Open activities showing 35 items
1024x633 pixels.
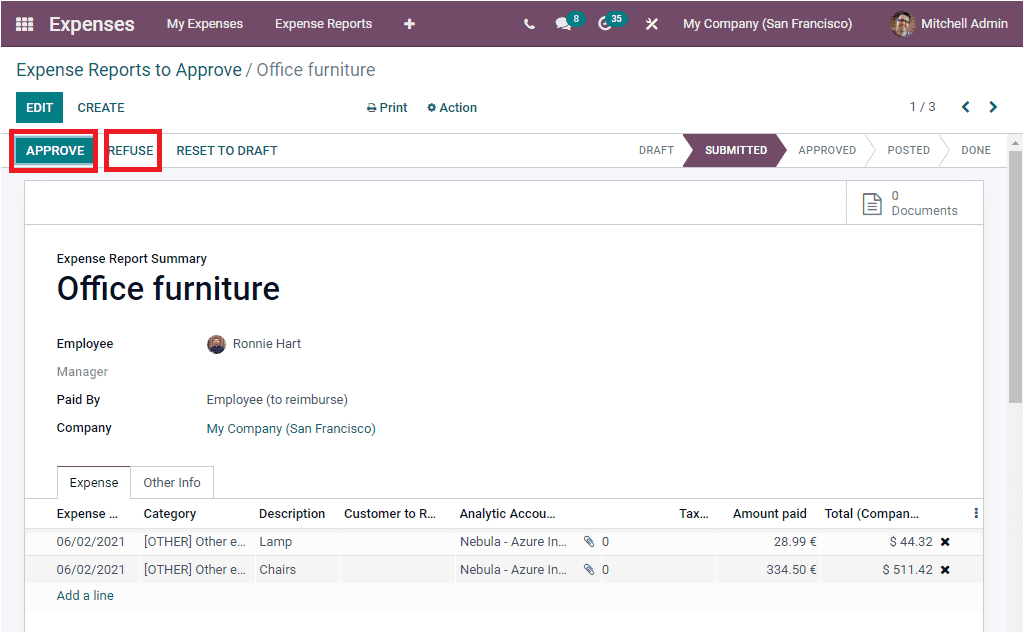(606, 23)
